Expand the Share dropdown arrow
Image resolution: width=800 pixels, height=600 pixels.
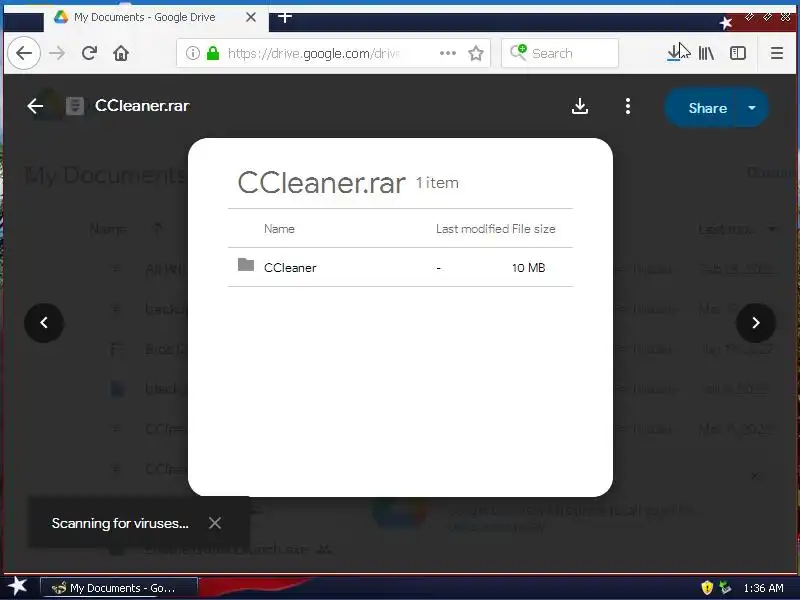point(752,108)
